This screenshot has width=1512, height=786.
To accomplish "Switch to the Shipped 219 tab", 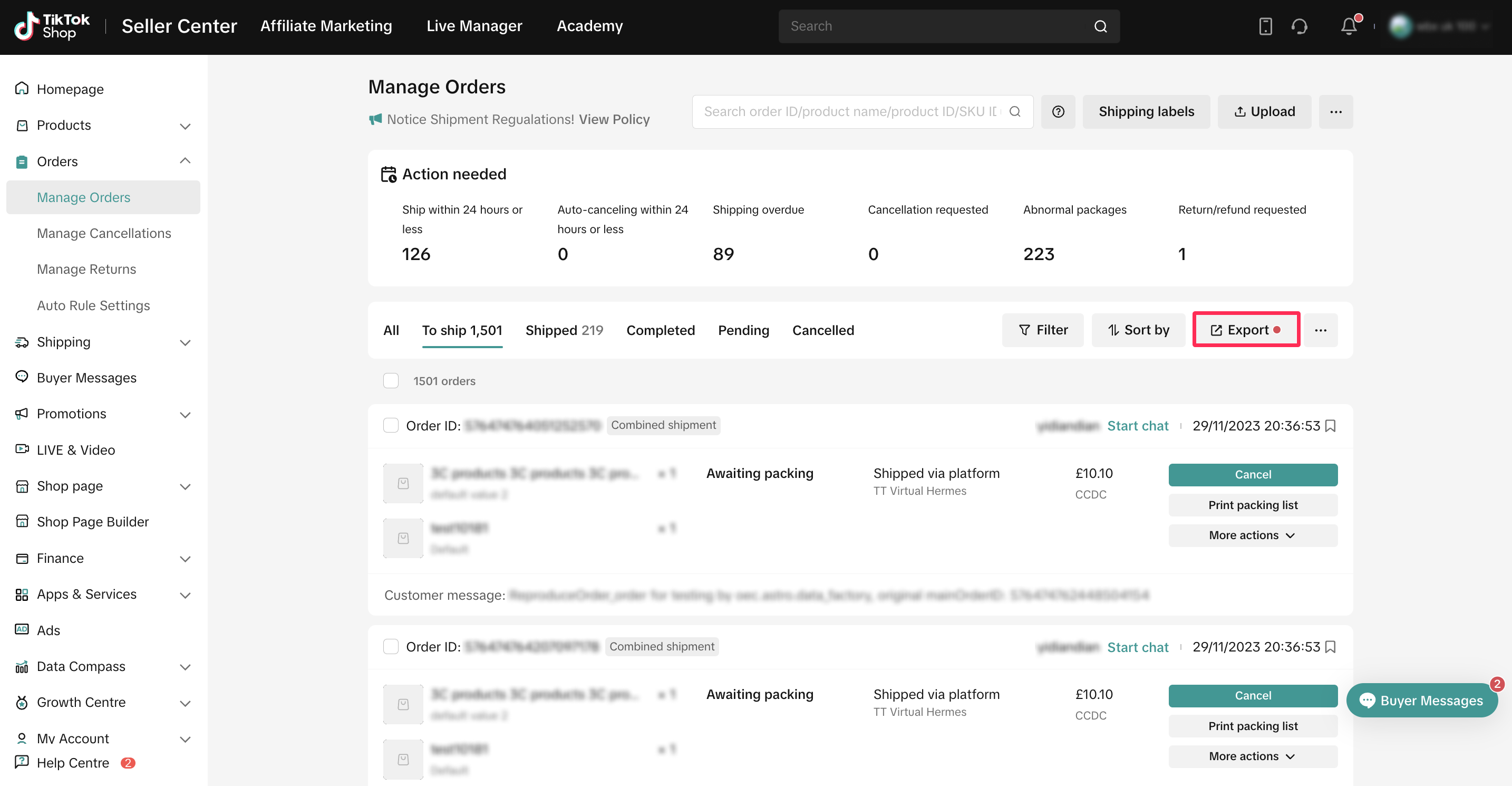I will 564,330.
